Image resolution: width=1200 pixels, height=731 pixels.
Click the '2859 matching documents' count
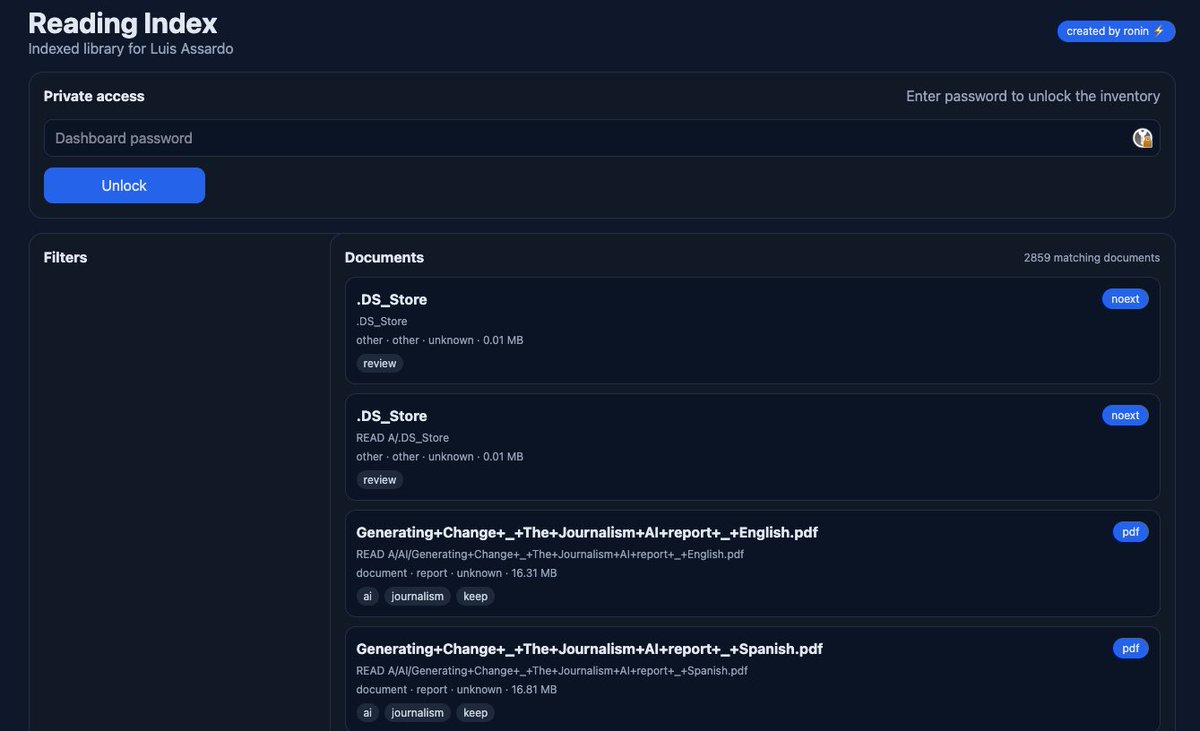pos(1092,257)
